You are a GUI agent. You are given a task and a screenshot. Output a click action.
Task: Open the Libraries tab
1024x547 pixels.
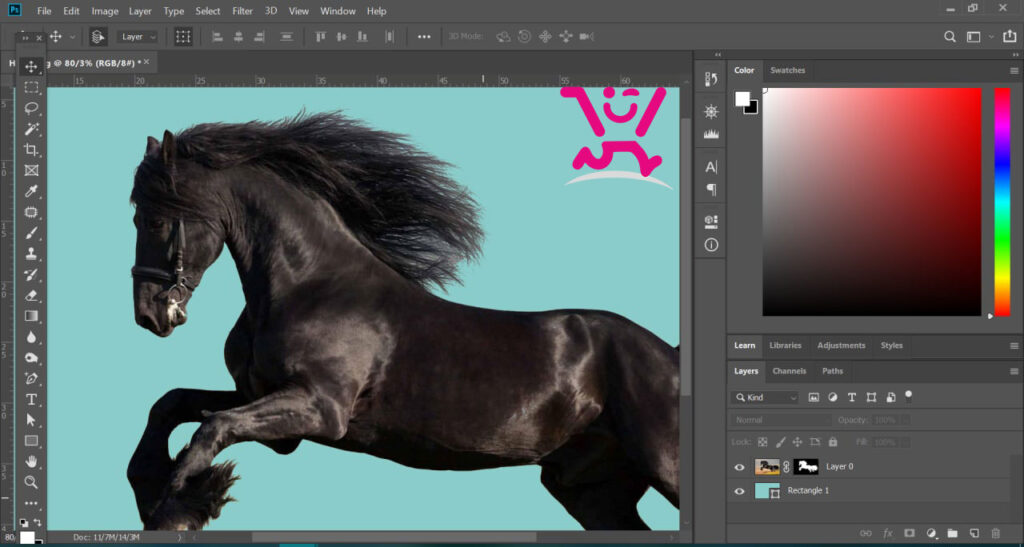coord(785,346)
